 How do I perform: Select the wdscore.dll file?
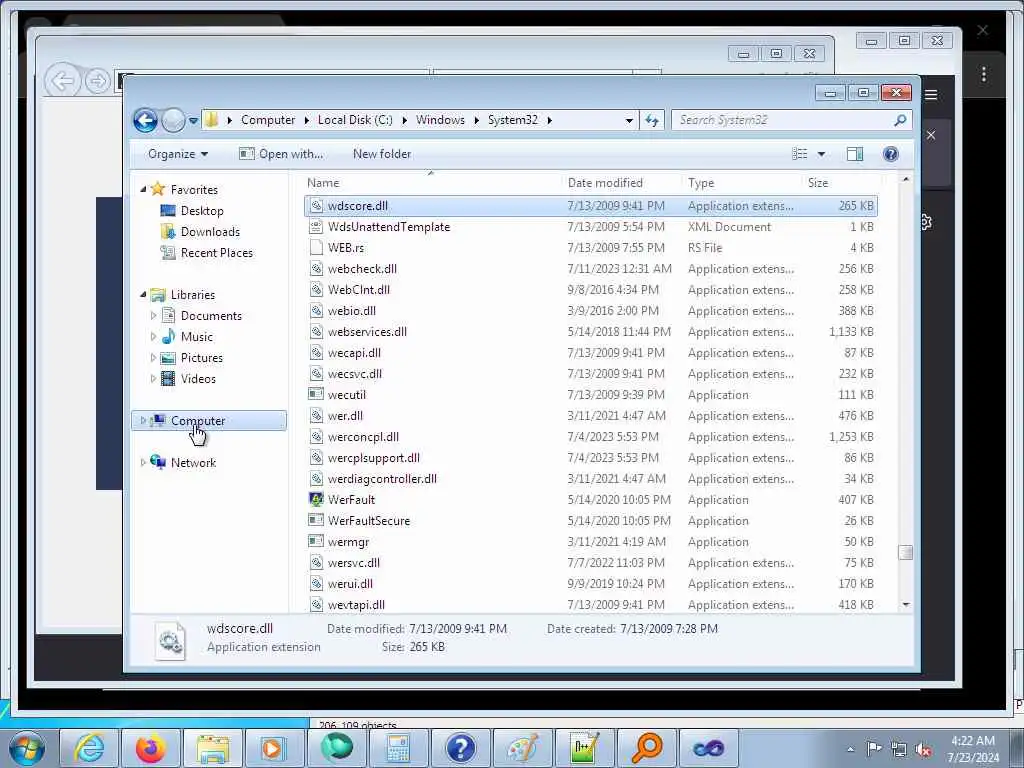tap(590, 206)
